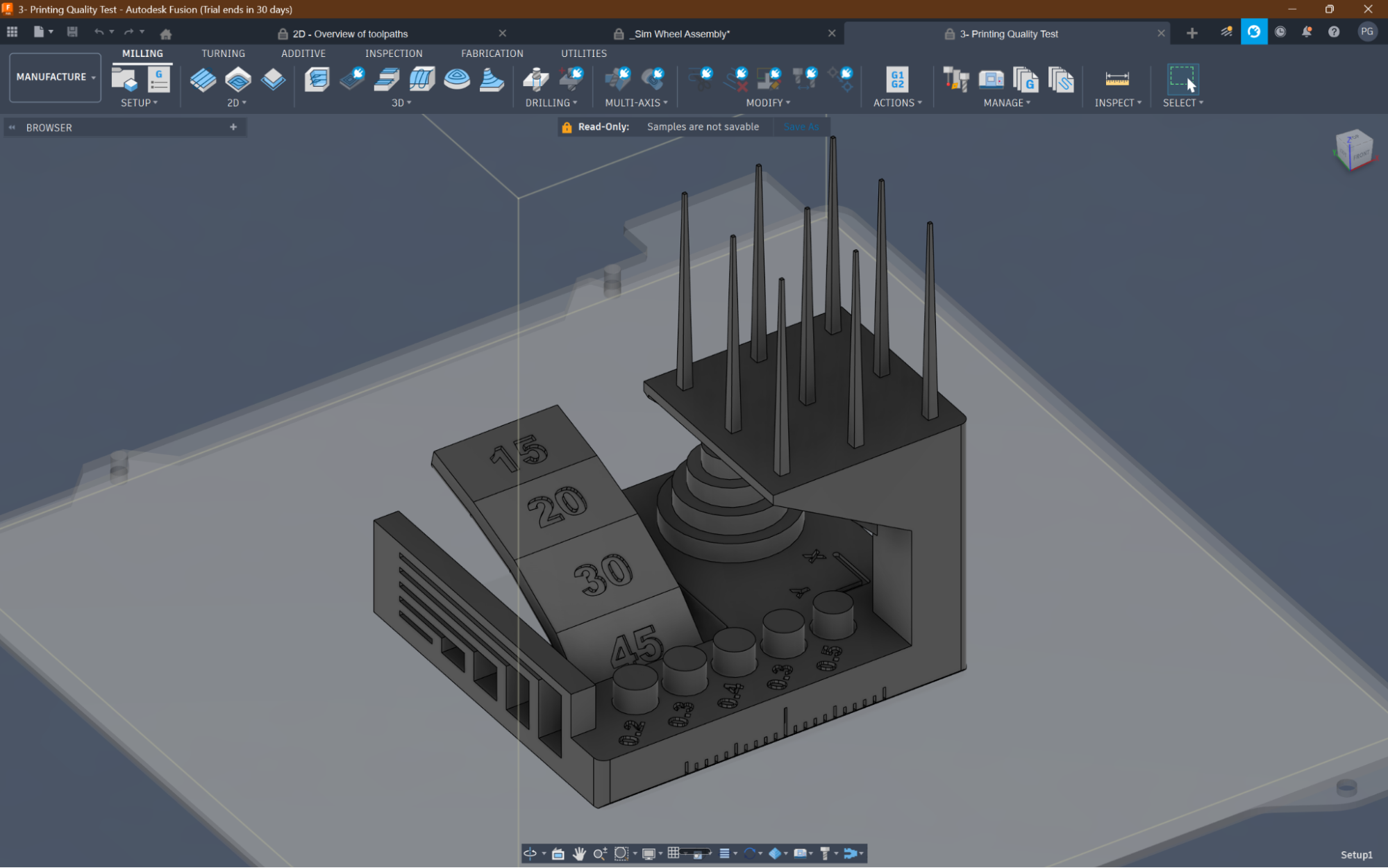The height and width of the screenshot is (868, 1388).
Task: Open the Help question mark icon
Action: [1334, 32]
